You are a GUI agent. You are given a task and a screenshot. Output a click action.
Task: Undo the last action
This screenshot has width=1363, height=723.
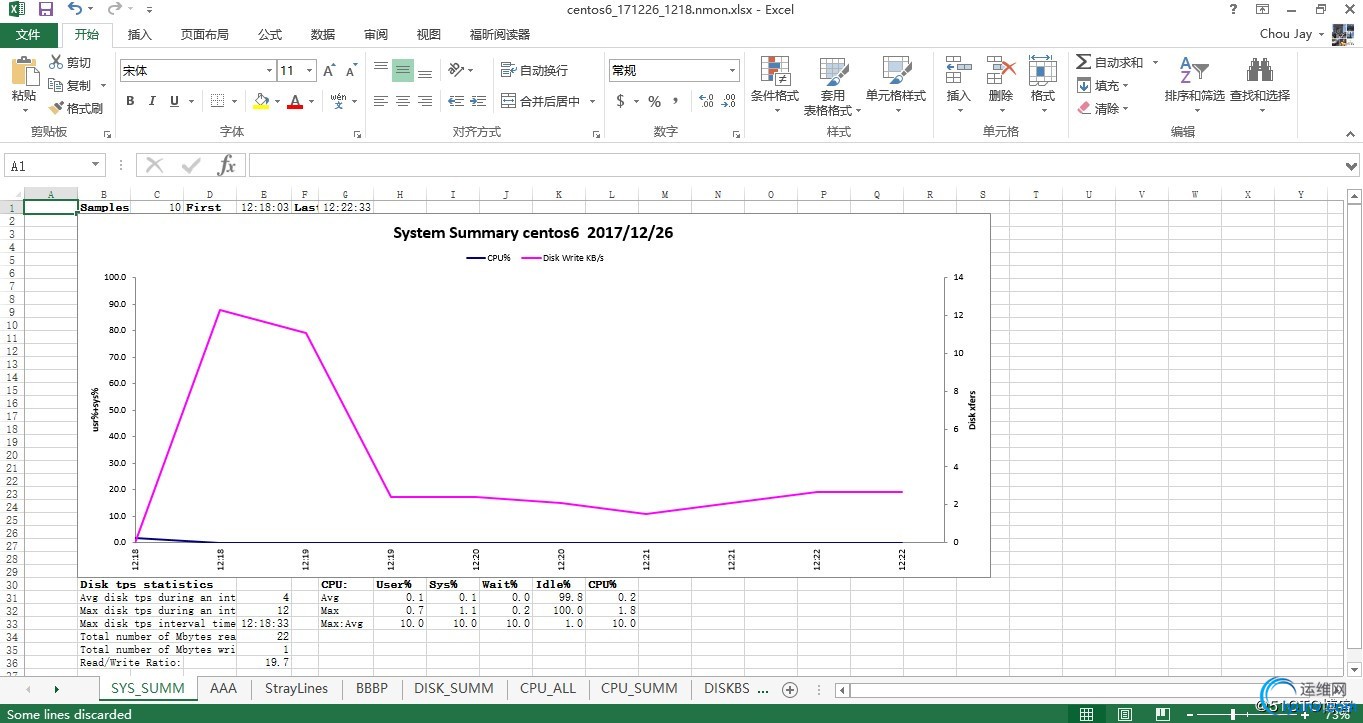click(76, 9)
